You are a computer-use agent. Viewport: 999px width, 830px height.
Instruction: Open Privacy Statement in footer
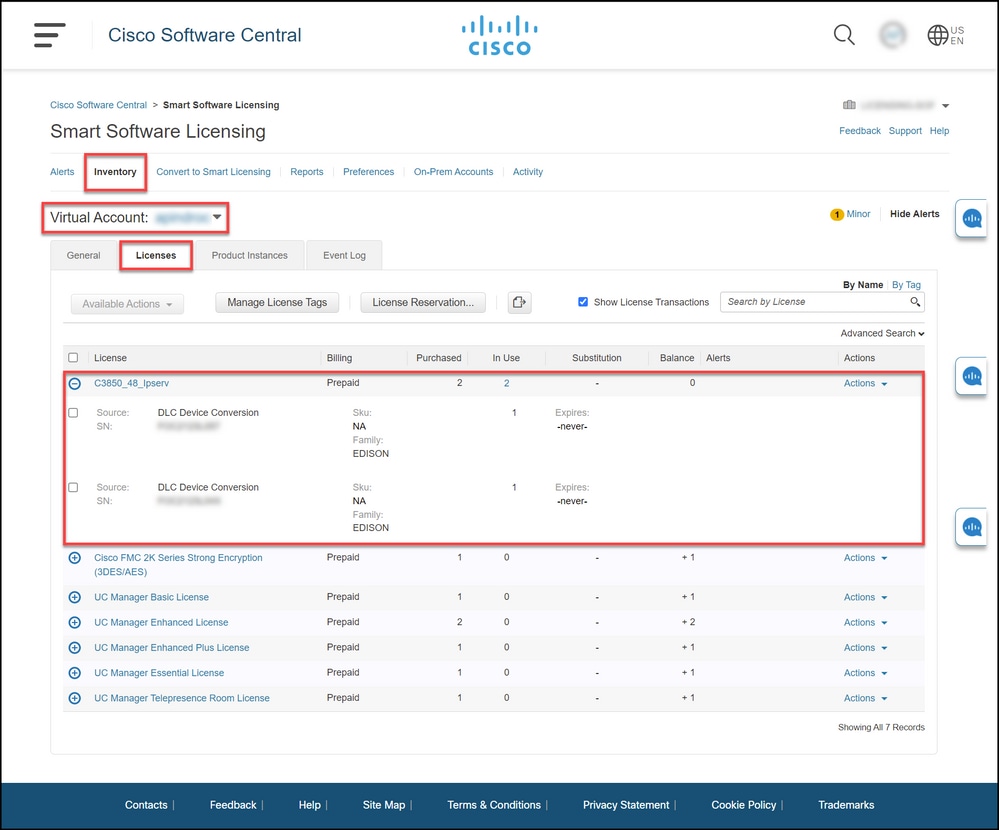(626, 805)
